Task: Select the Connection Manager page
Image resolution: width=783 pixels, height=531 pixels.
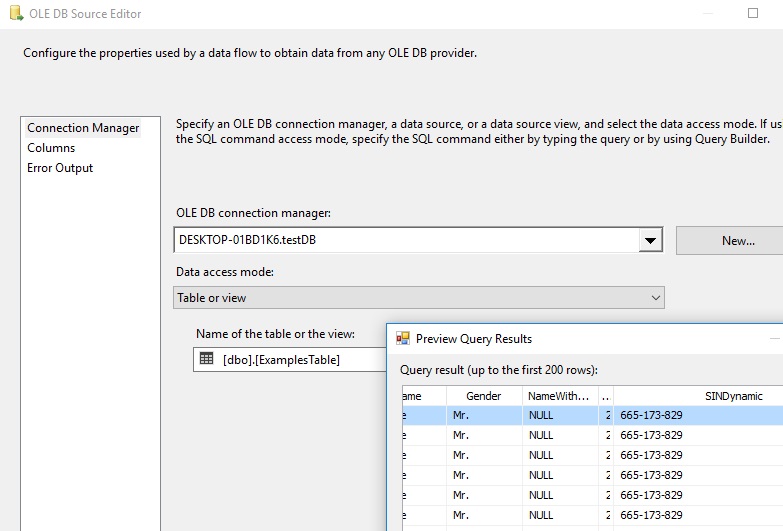Action: pos(83,128)
